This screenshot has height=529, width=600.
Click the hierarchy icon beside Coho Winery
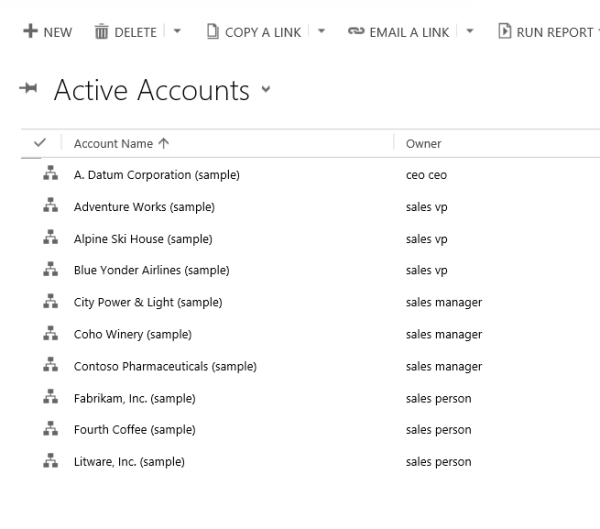tap(46, 334)
